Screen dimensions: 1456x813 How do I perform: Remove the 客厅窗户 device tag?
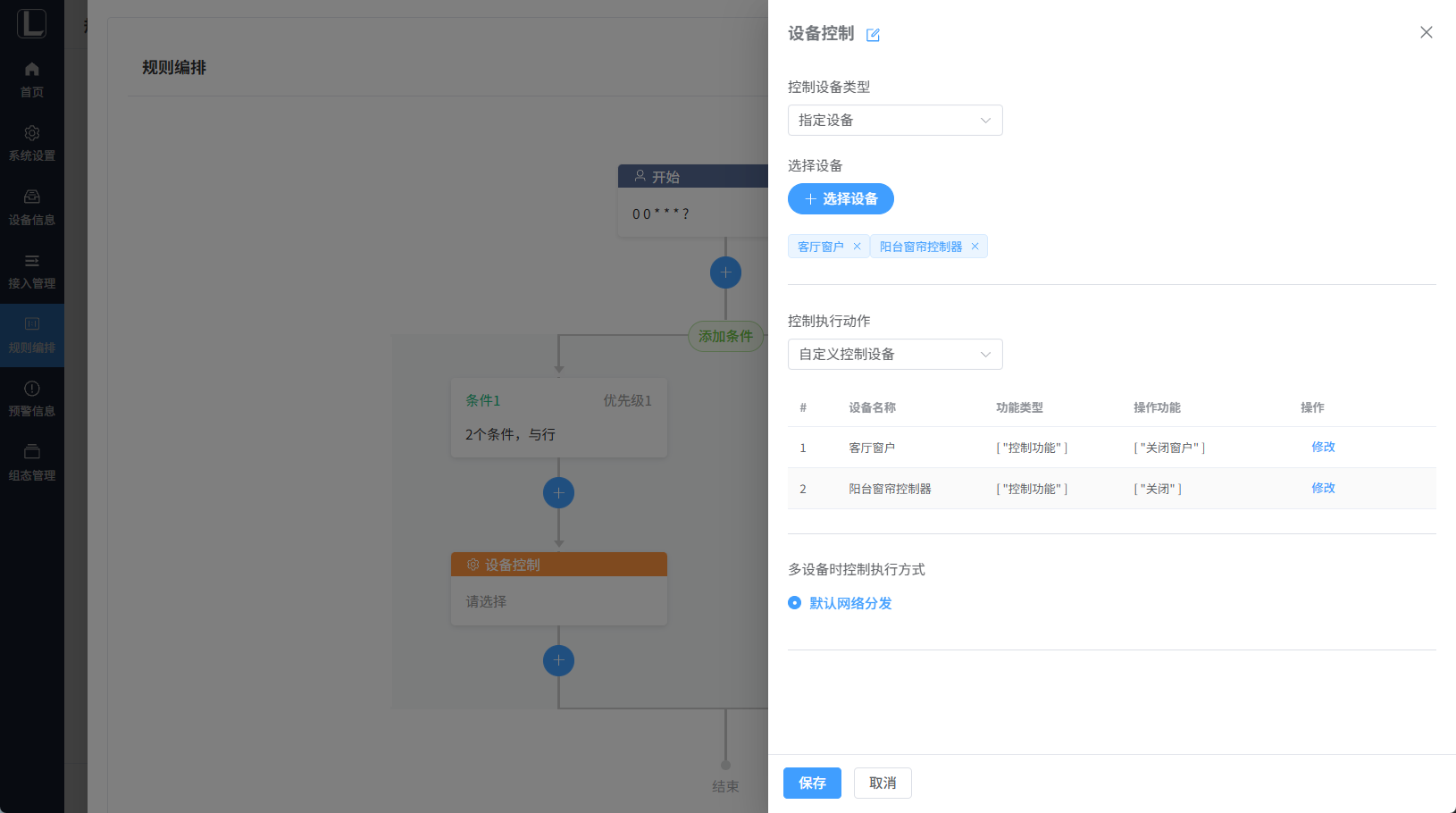tap(857, 247)
